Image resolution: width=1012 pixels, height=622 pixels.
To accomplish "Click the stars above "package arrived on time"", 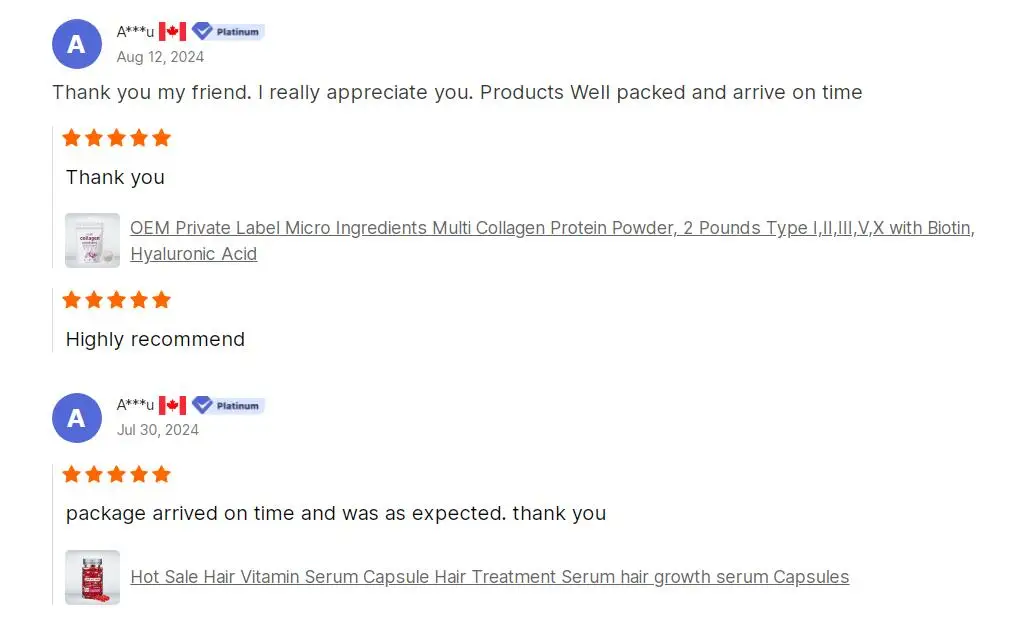I will coord(117,474).
